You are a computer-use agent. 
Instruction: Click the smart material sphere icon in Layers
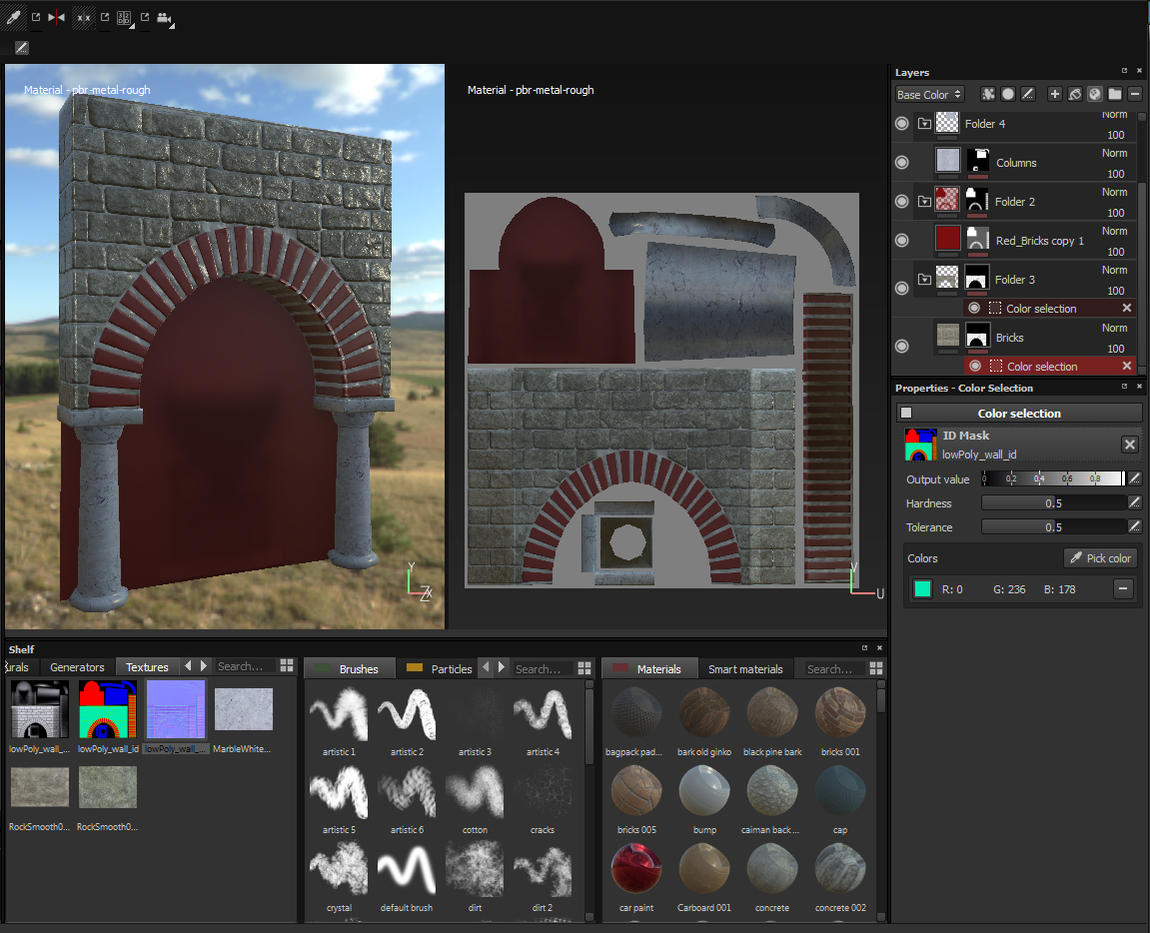(1094, 94)
